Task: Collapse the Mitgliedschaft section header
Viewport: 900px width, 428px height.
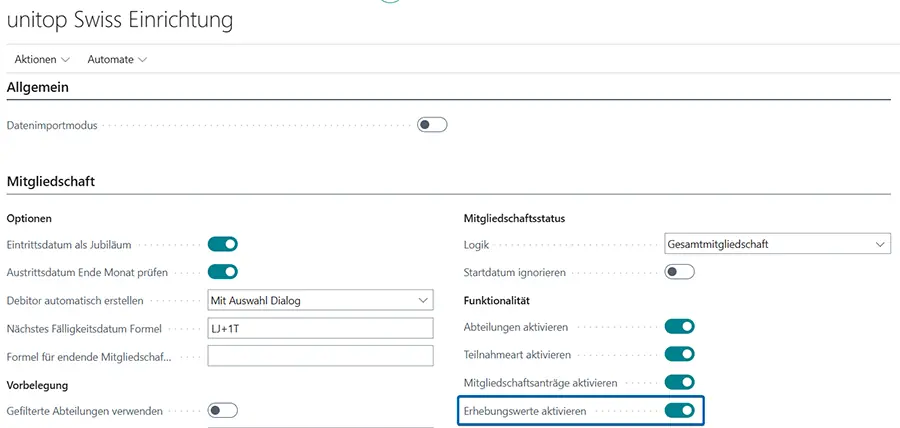Action: [x=51, y=182]
